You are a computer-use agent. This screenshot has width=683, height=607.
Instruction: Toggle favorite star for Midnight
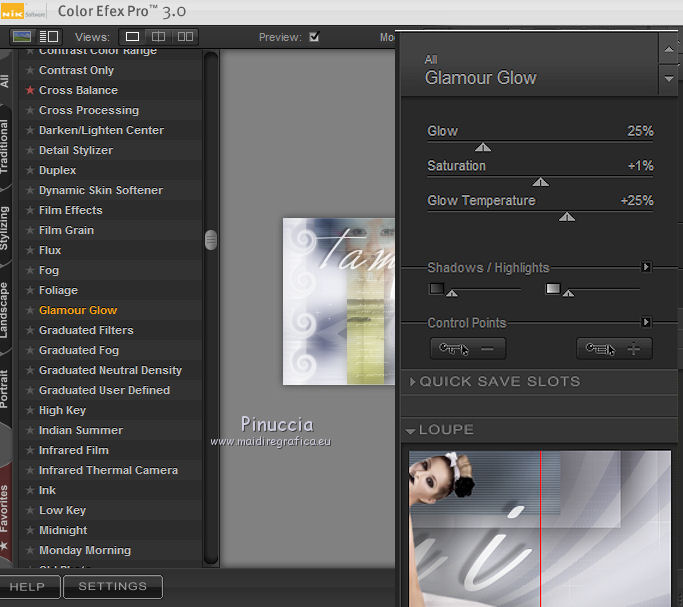click(30, 530)
